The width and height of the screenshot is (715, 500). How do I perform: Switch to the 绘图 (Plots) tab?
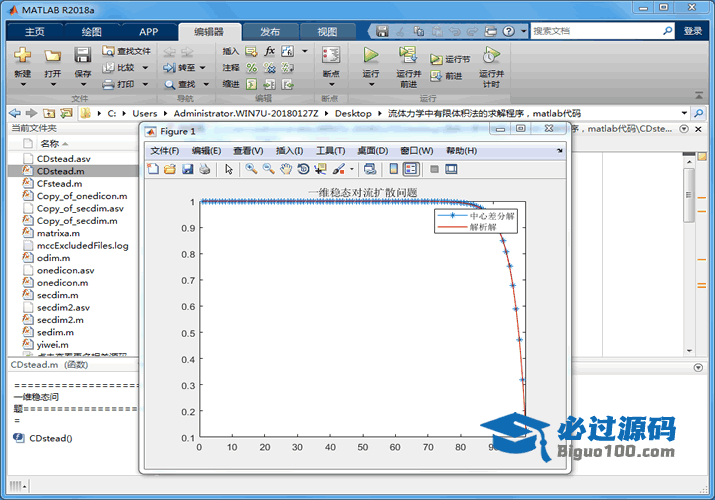(92, 31)
